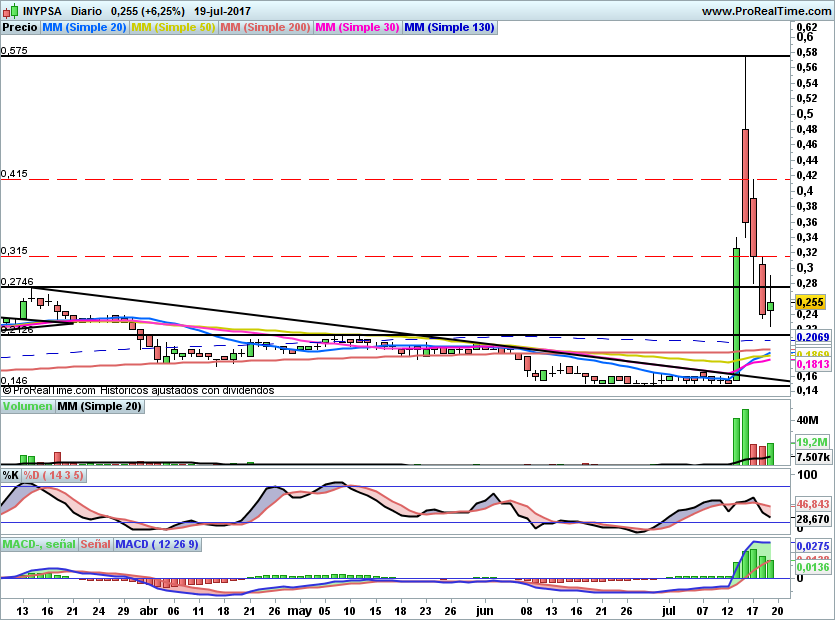
Task: Click the MM (Simple 20) price label
Action: coord(84,28)
